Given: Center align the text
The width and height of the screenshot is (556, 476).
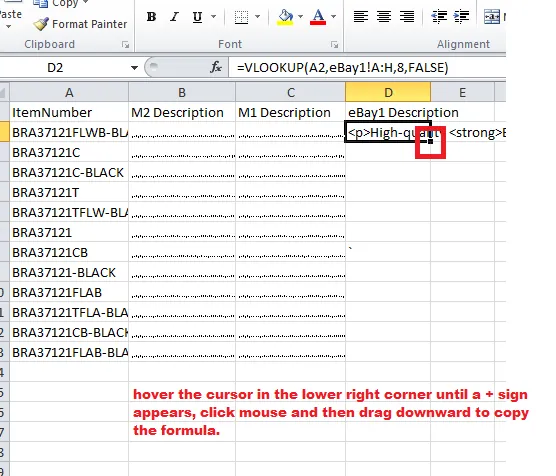Looking at the screenshot, I should click(x=384, y=16).
